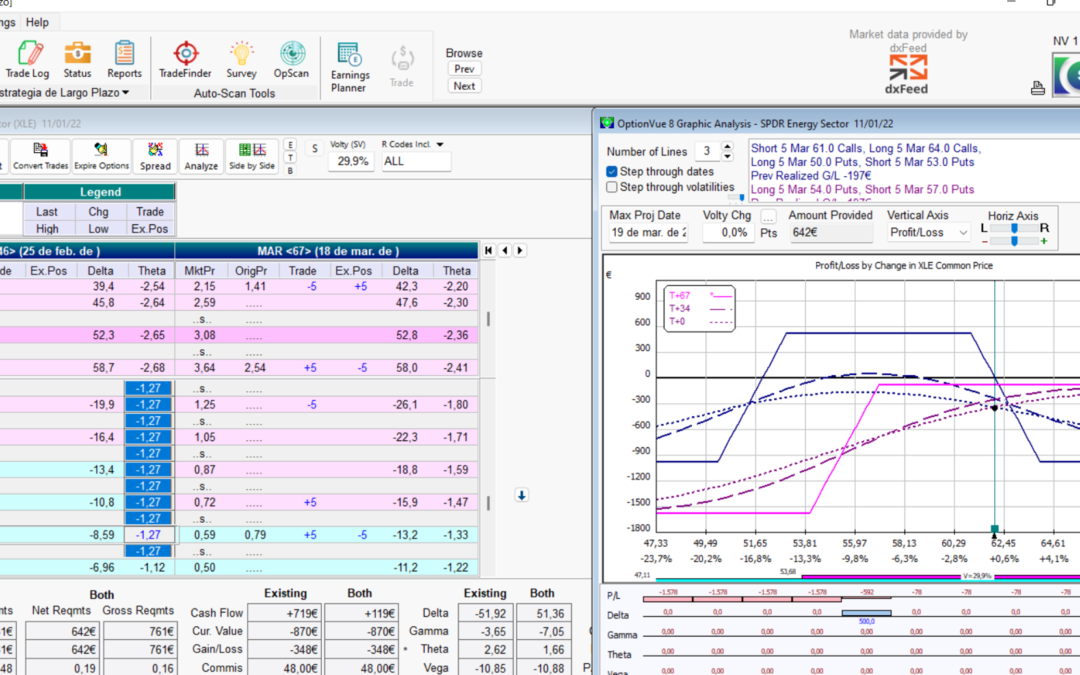Decrease the Number of Lines value
Image resolution: width=1080 pixels, height=675 pixels.
(727, 156)
